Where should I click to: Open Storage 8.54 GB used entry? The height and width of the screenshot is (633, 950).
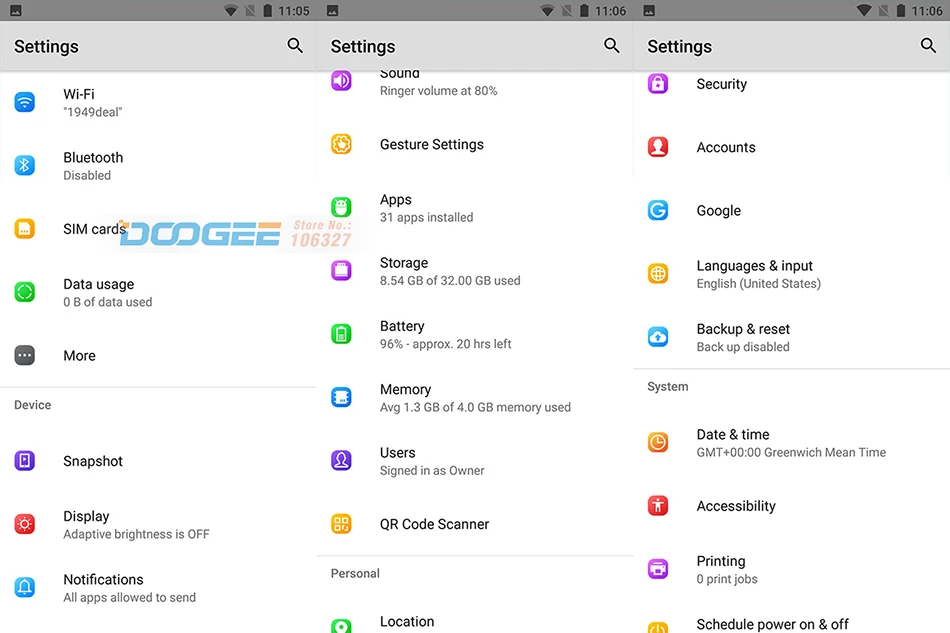(x=475, y=271)
